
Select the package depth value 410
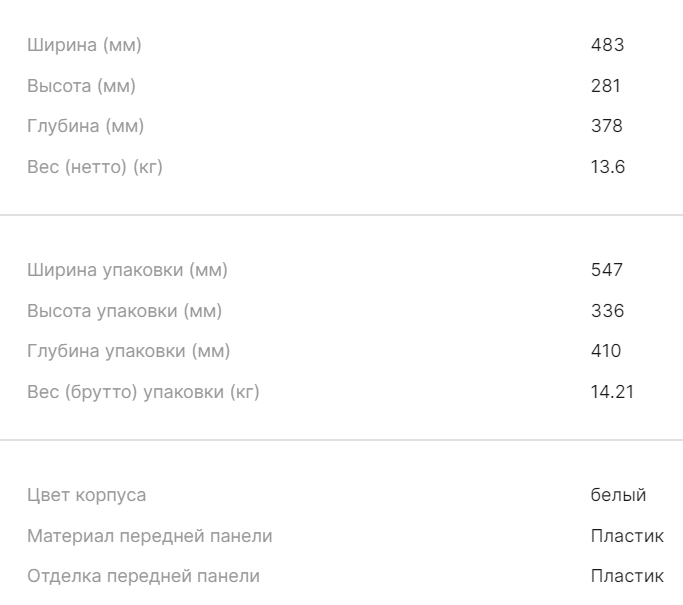point(606,351)
